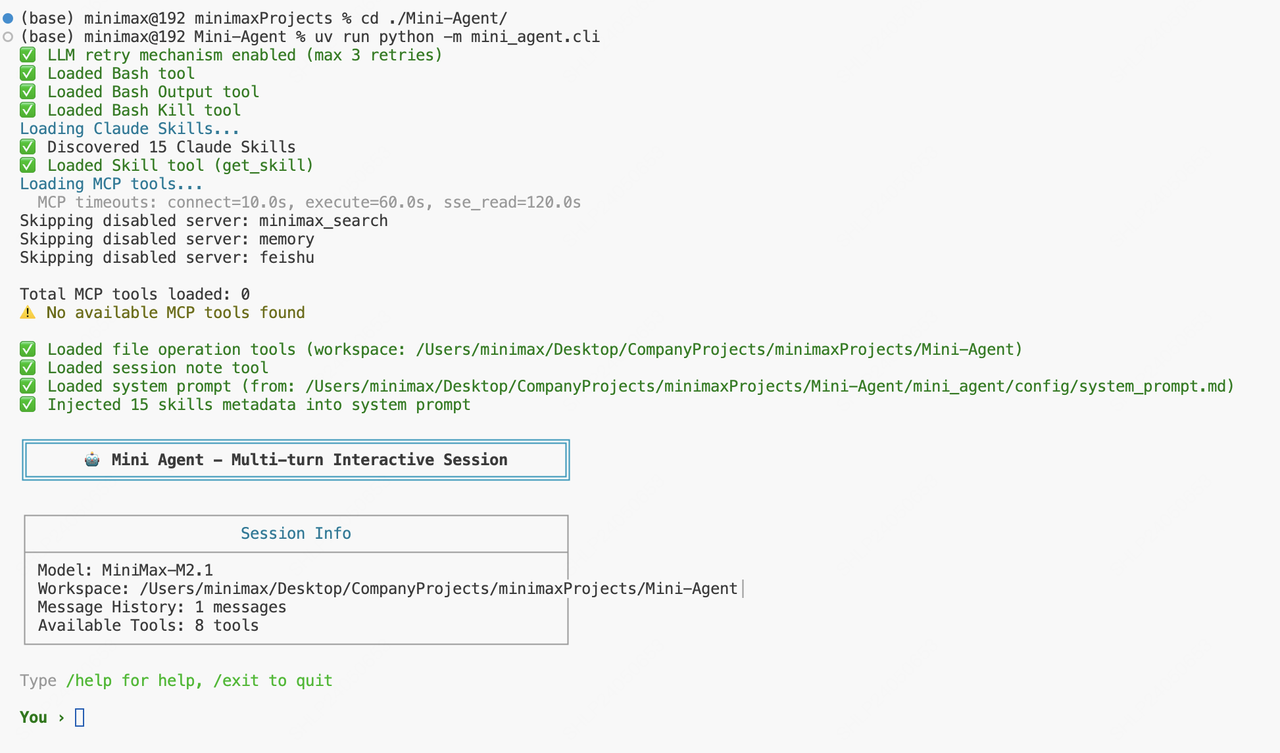Click the "Session Info" box header
Screen dimensions: 1280x753
click(296, 534)
